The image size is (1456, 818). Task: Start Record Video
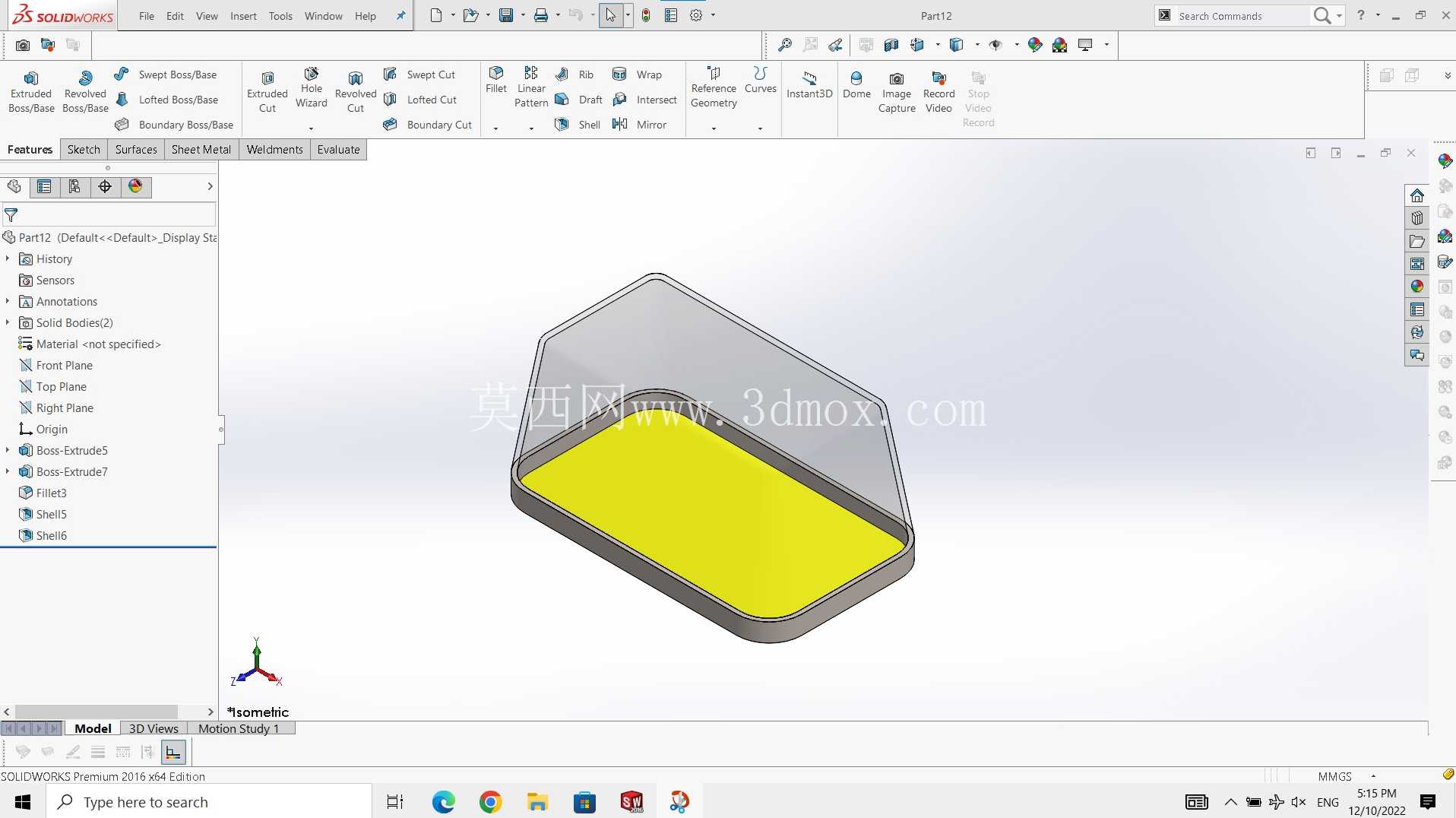pyautogui.click(x=938, y=92)
